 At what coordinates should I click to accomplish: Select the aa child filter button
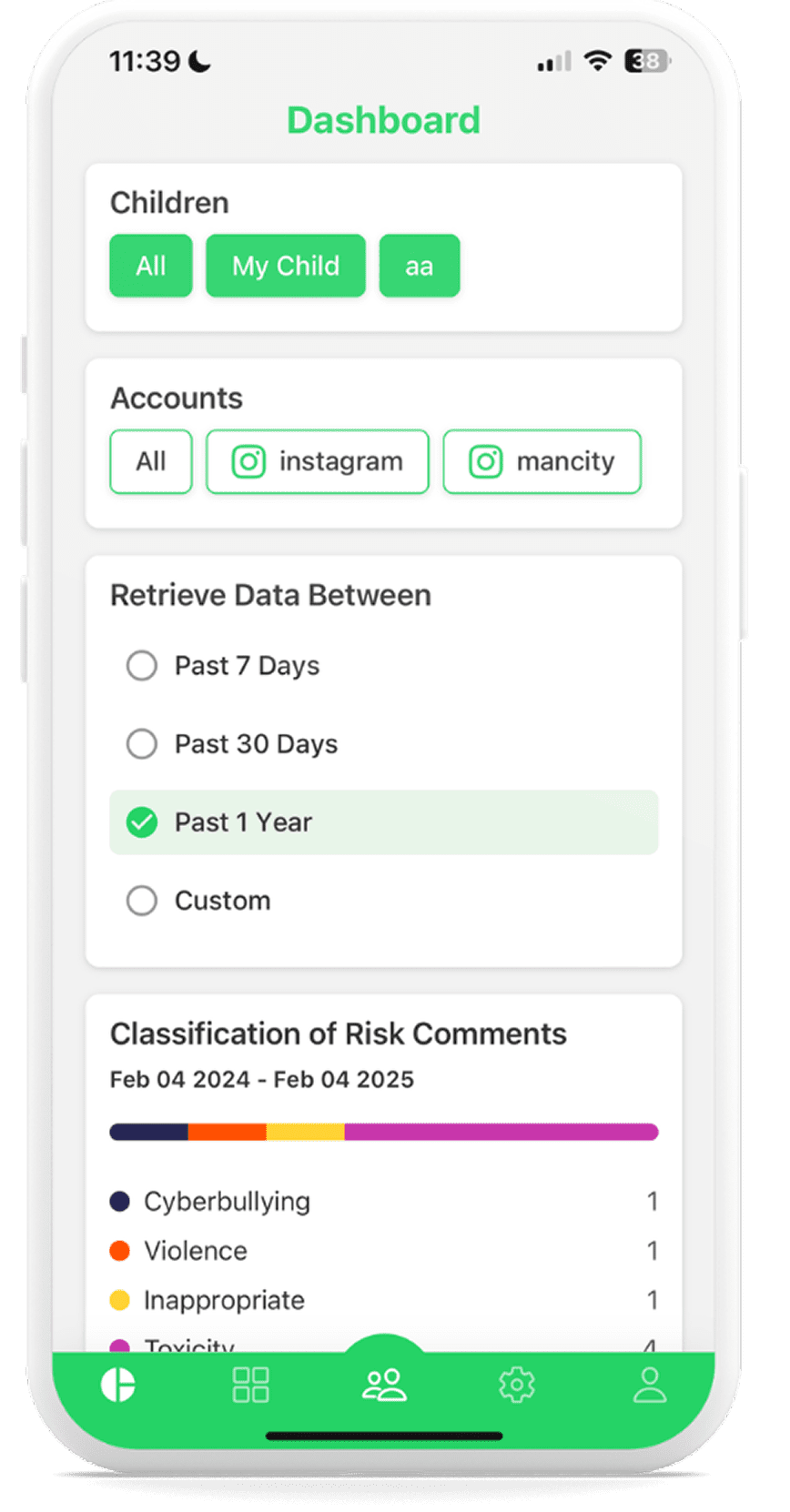[420, 266]
